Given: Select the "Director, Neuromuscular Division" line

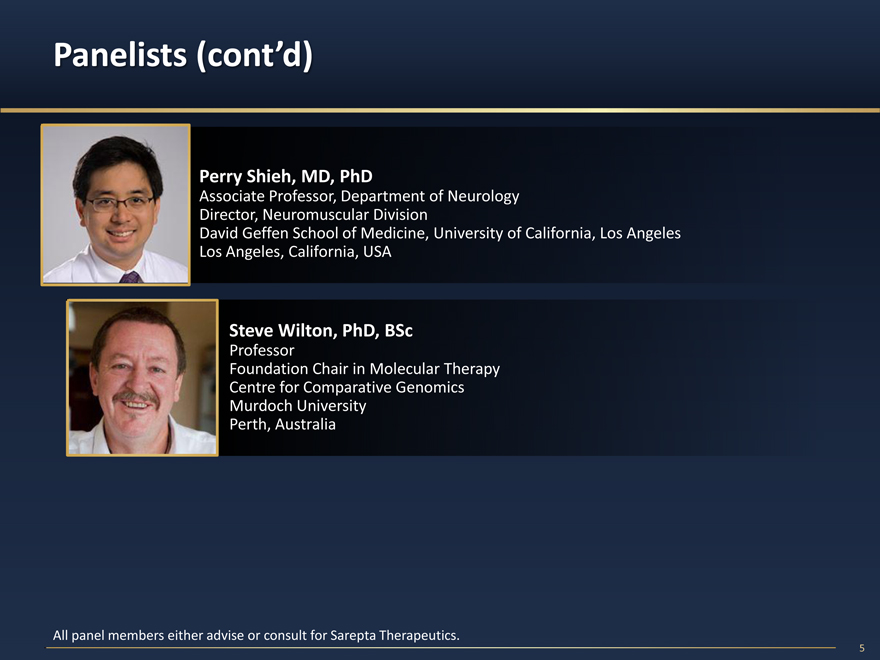Looking at the screenshot, I should pyautogui.click(x=313, y=214).
